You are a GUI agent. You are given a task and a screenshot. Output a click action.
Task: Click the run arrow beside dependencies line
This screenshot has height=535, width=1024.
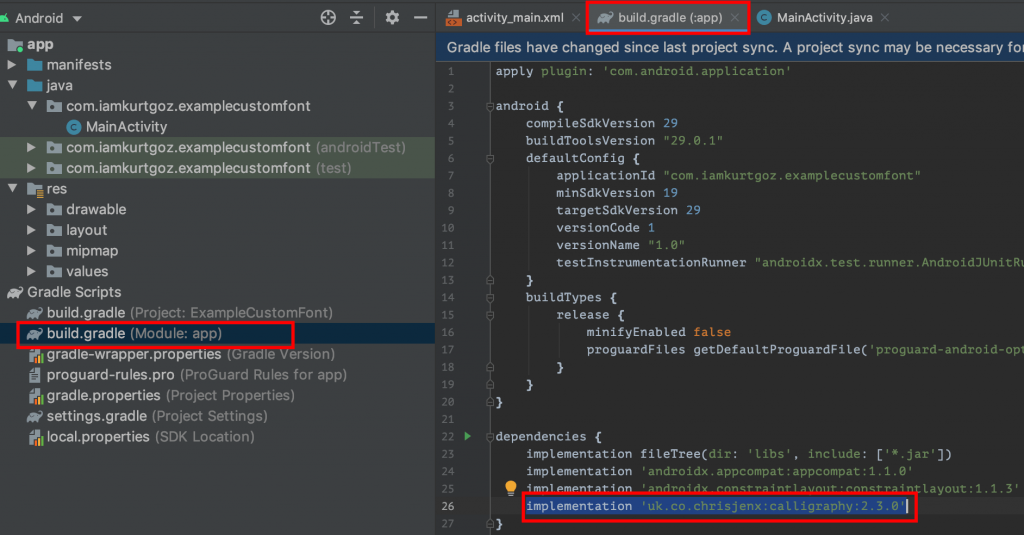(x=468, y=436)
